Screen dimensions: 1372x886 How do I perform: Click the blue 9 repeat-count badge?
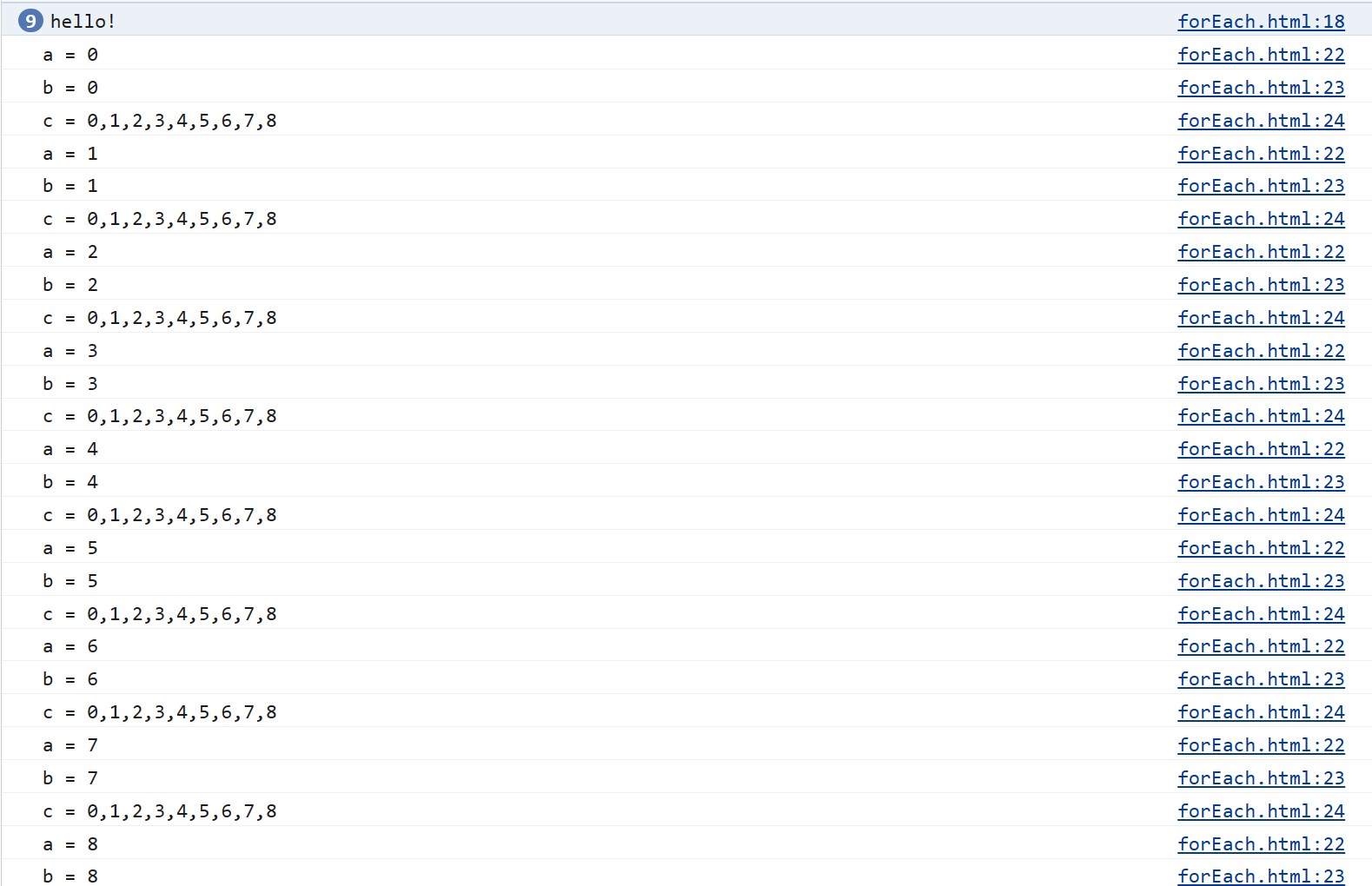(x=30, y=21)
